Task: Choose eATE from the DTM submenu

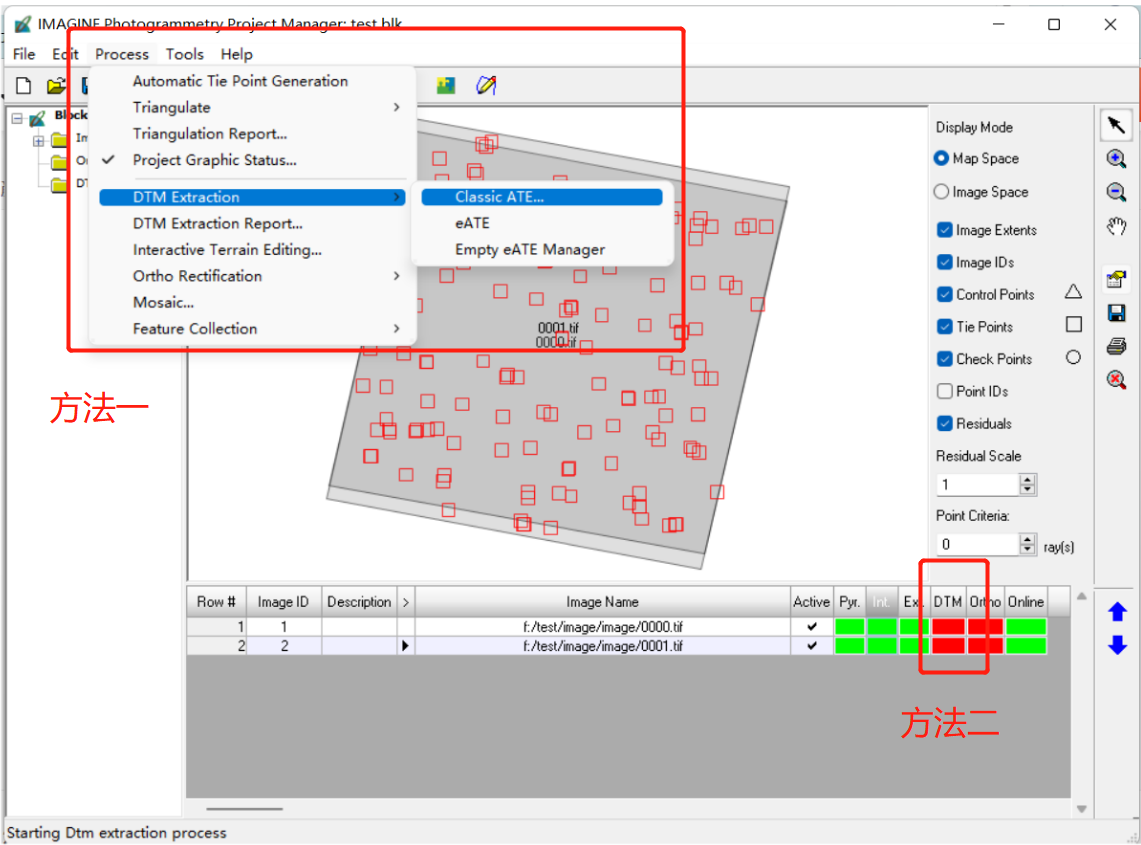Action: 542,223
